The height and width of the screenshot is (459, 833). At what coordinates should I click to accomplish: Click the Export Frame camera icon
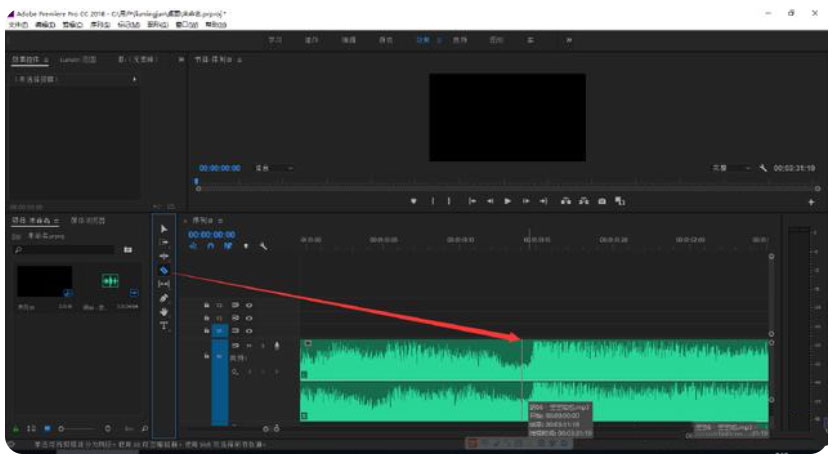(x=602, y=200)
